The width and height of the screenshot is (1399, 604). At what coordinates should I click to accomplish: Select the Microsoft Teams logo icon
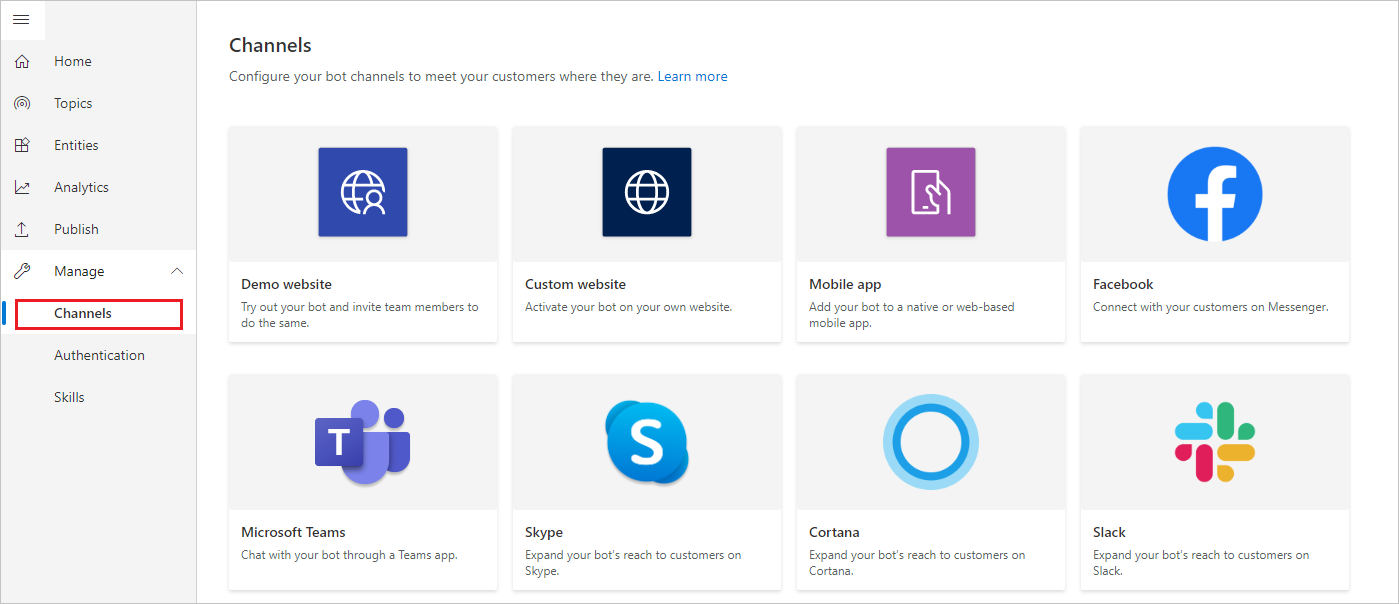pyautogui.click(x=363, y=441)
